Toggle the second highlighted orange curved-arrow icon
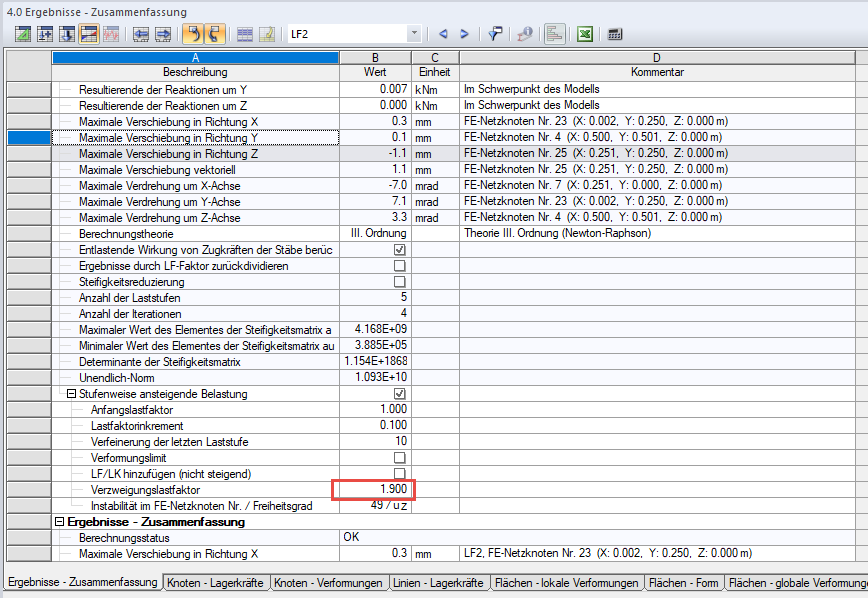This screenshot has height=598, width=868. (215, 34)
